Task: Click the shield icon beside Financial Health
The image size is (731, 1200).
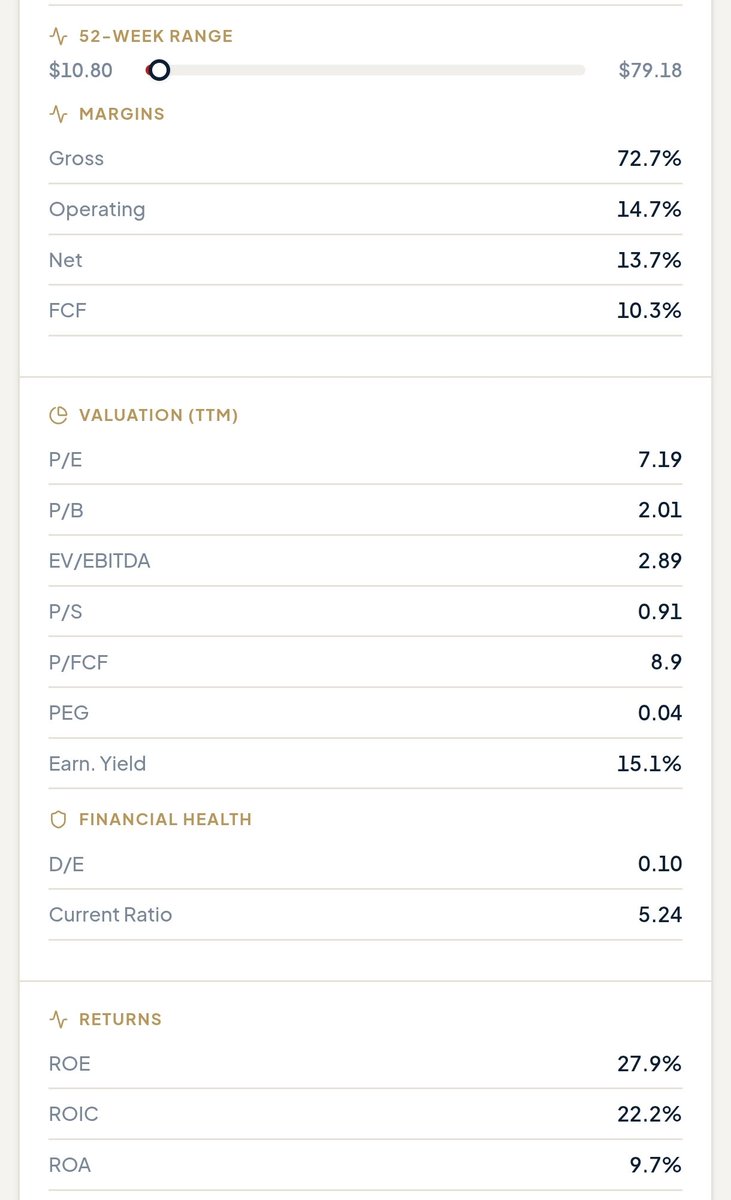Action: (58, 820)
